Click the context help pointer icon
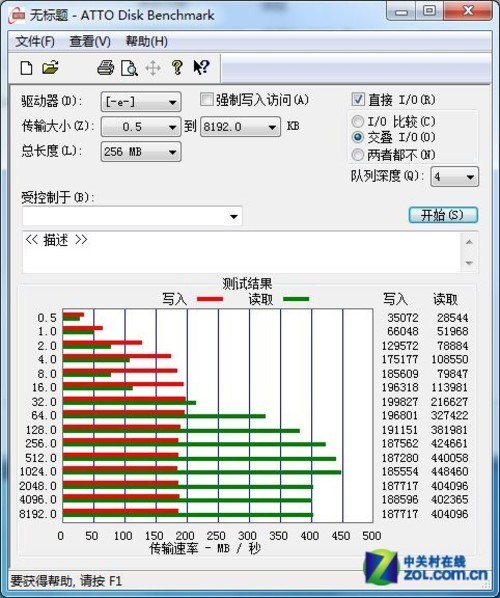Viewport: 500px width, 598px height. 201,68
